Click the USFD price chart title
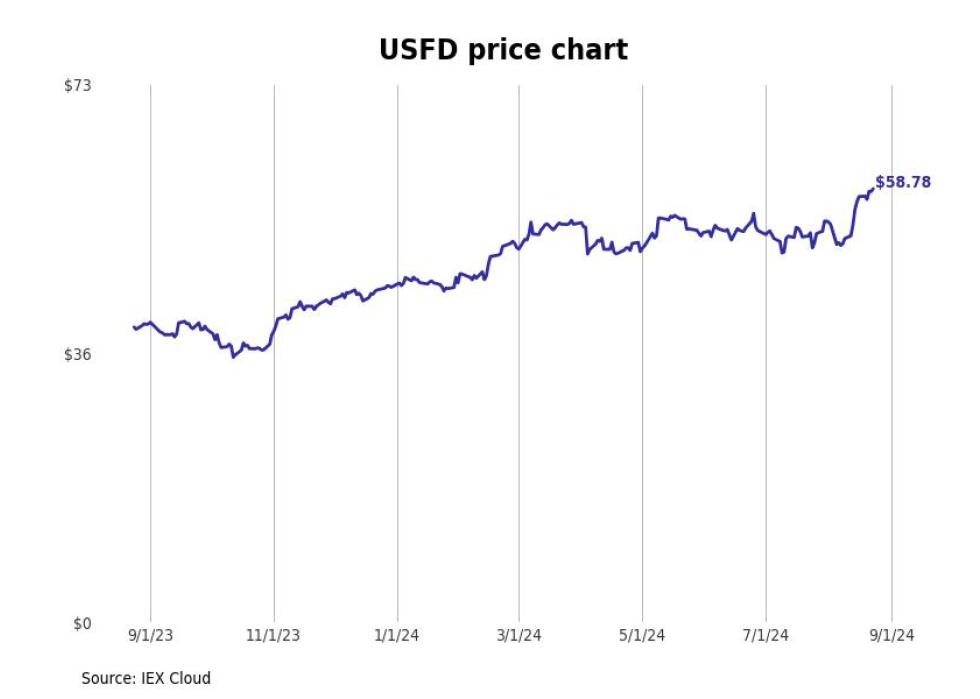 [503, 50]
